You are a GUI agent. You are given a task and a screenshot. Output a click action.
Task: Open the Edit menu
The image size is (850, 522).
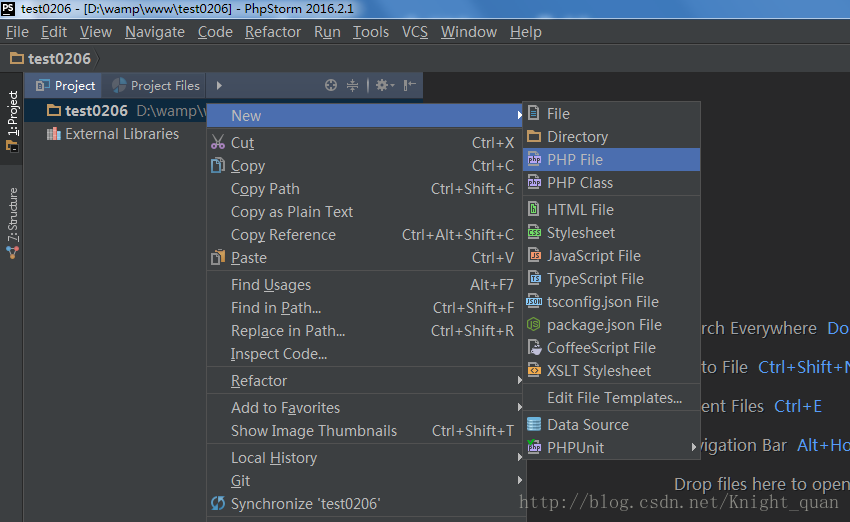[54, 32]
